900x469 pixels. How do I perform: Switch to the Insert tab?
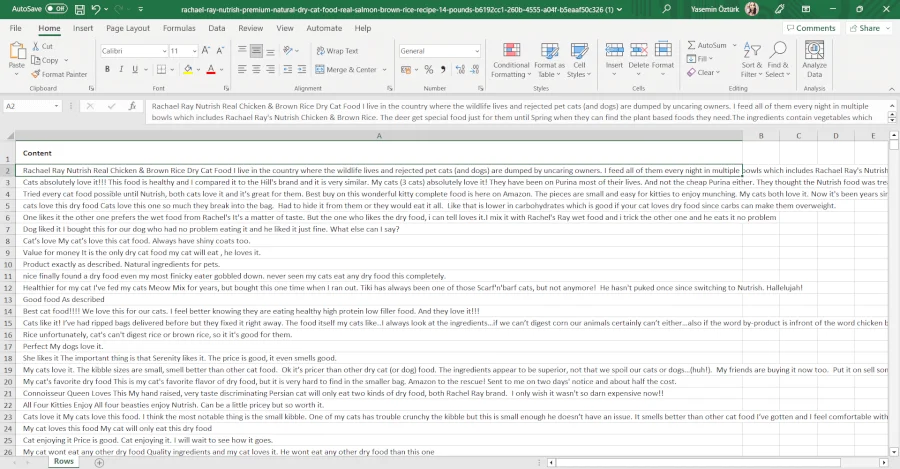tap(83, 28)
